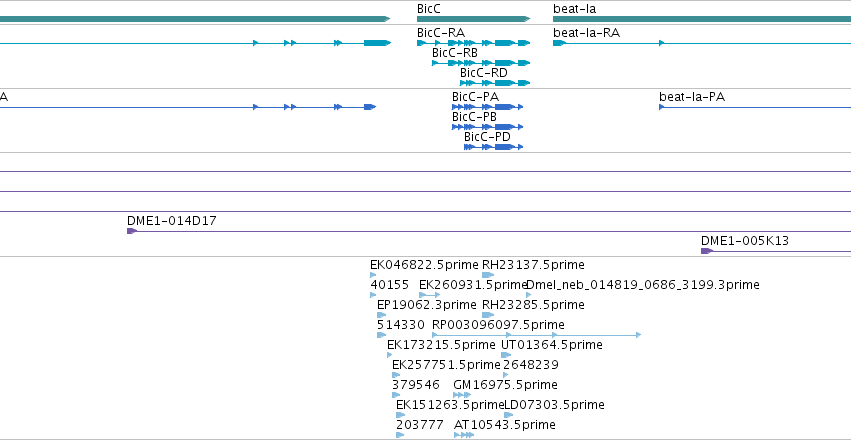The width and height of the screenshot is (851, 440).
Task: Open the GM16975.5prime EST feature
Action: point(462,395)
